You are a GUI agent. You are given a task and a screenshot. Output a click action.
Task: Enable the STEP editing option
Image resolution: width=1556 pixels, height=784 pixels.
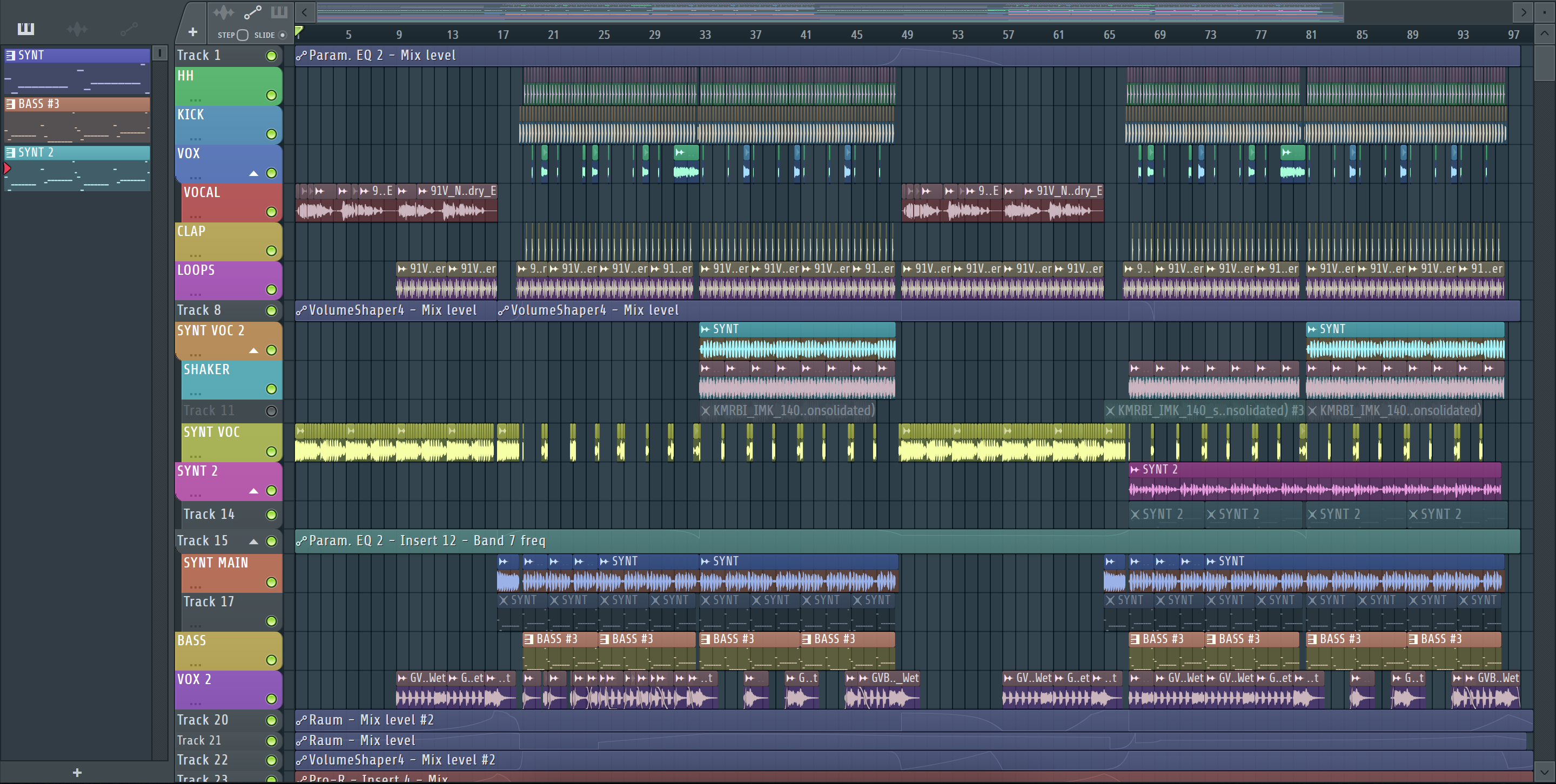pos(242,35)
